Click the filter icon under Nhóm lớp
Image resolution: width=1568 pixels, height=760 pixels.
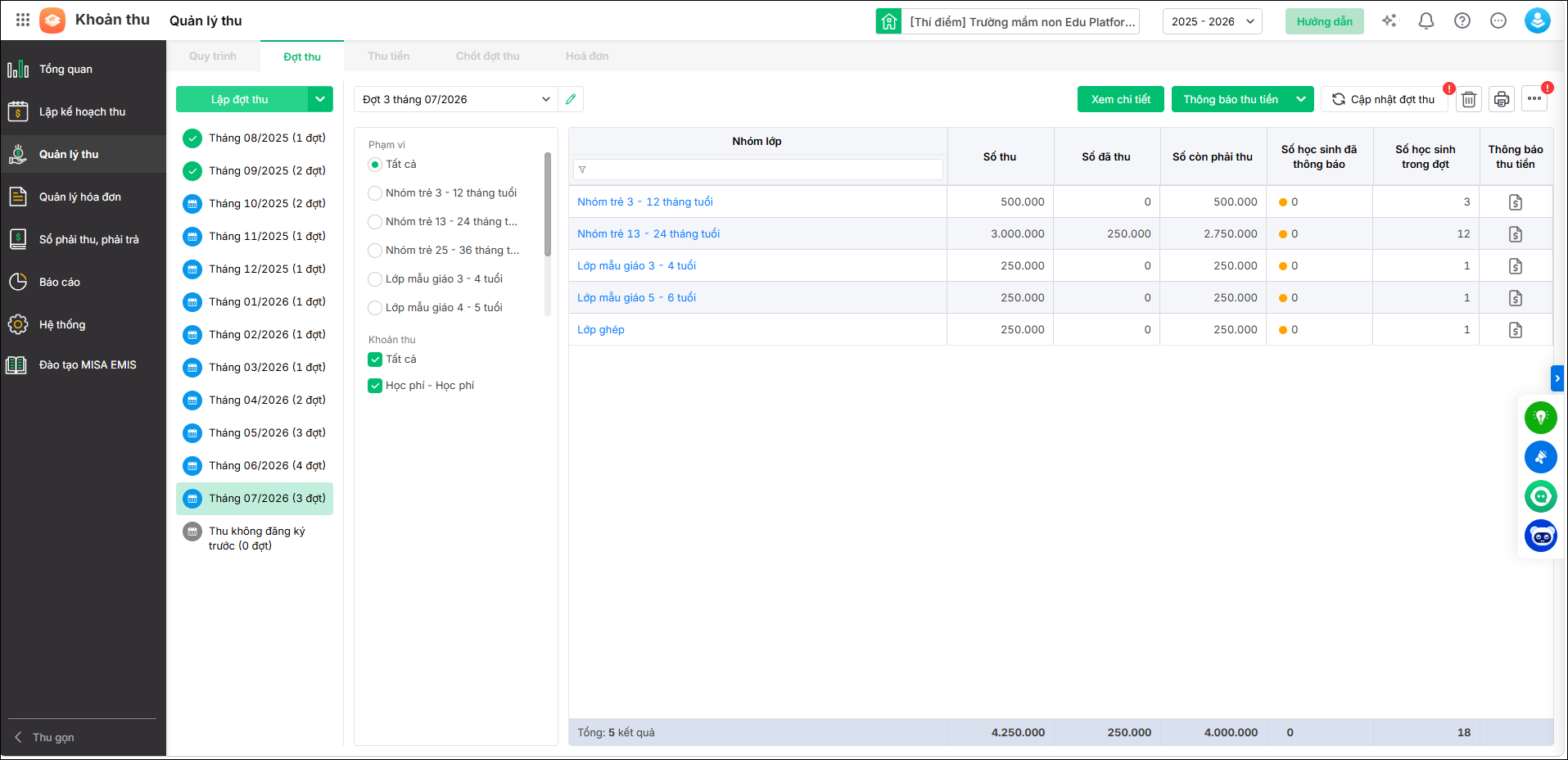pos(582,170)
